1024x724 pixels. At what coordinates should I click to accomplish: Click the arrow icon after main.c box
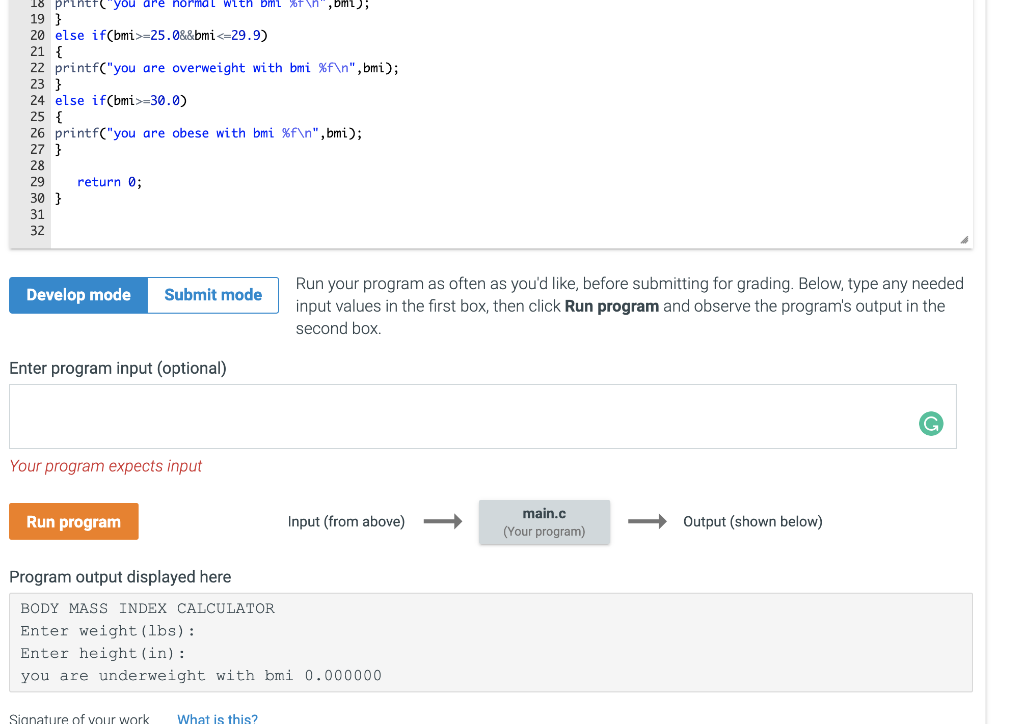point(646,521)
